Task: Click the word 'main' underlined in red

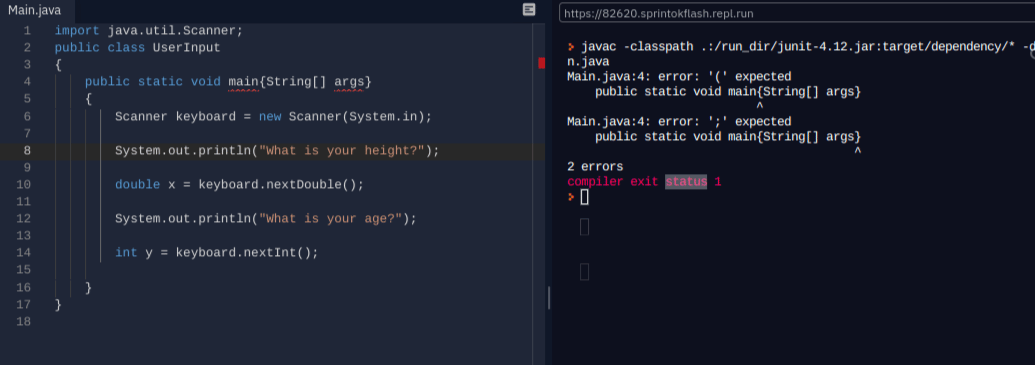Action: click(x=244, y=82)
